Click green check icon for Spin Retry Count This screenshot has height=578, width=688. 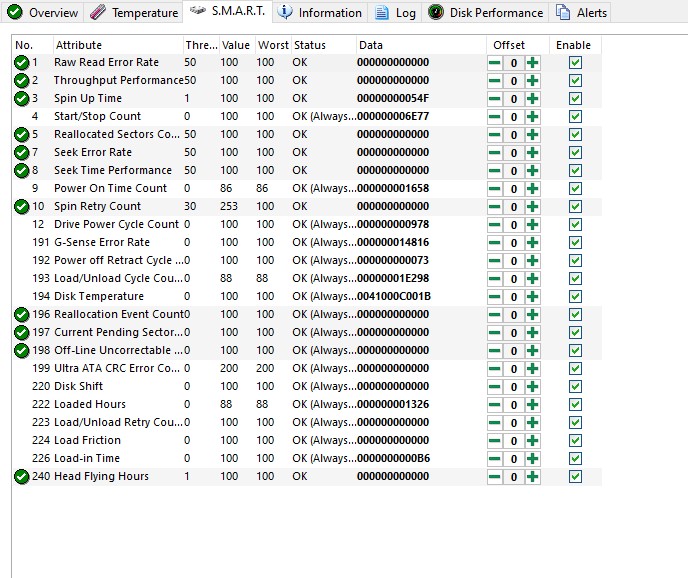click(x=22, y=207)
